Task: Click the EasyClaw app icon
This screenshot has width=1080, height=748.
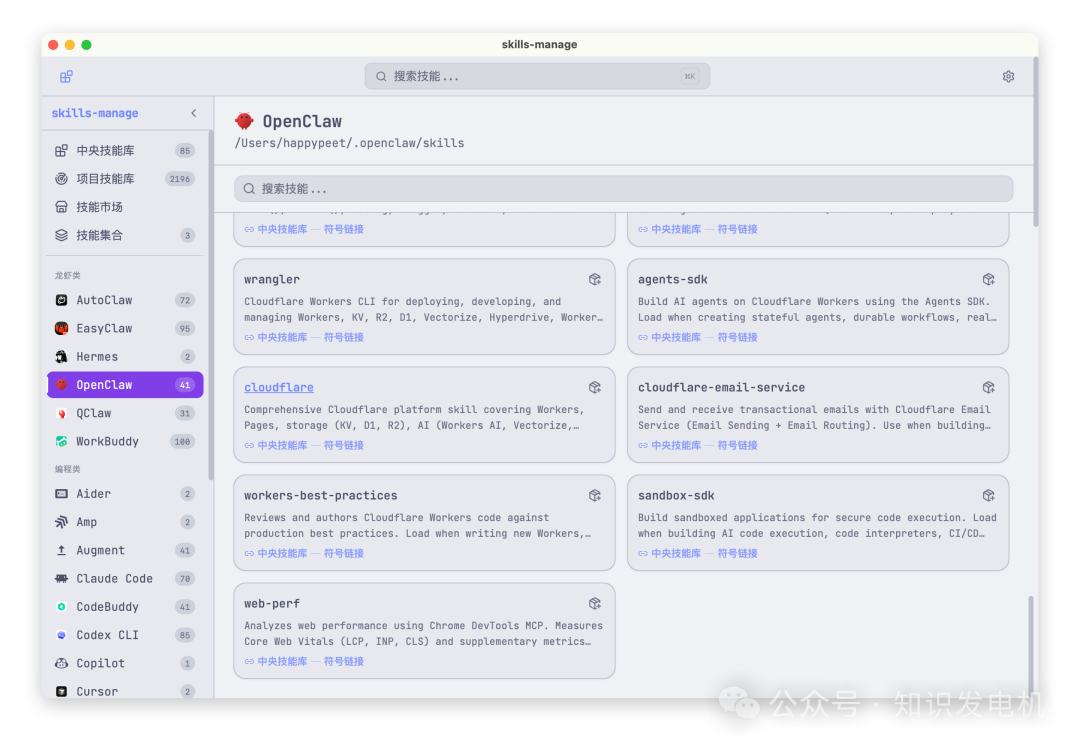Action: click(x=61, y=329)
